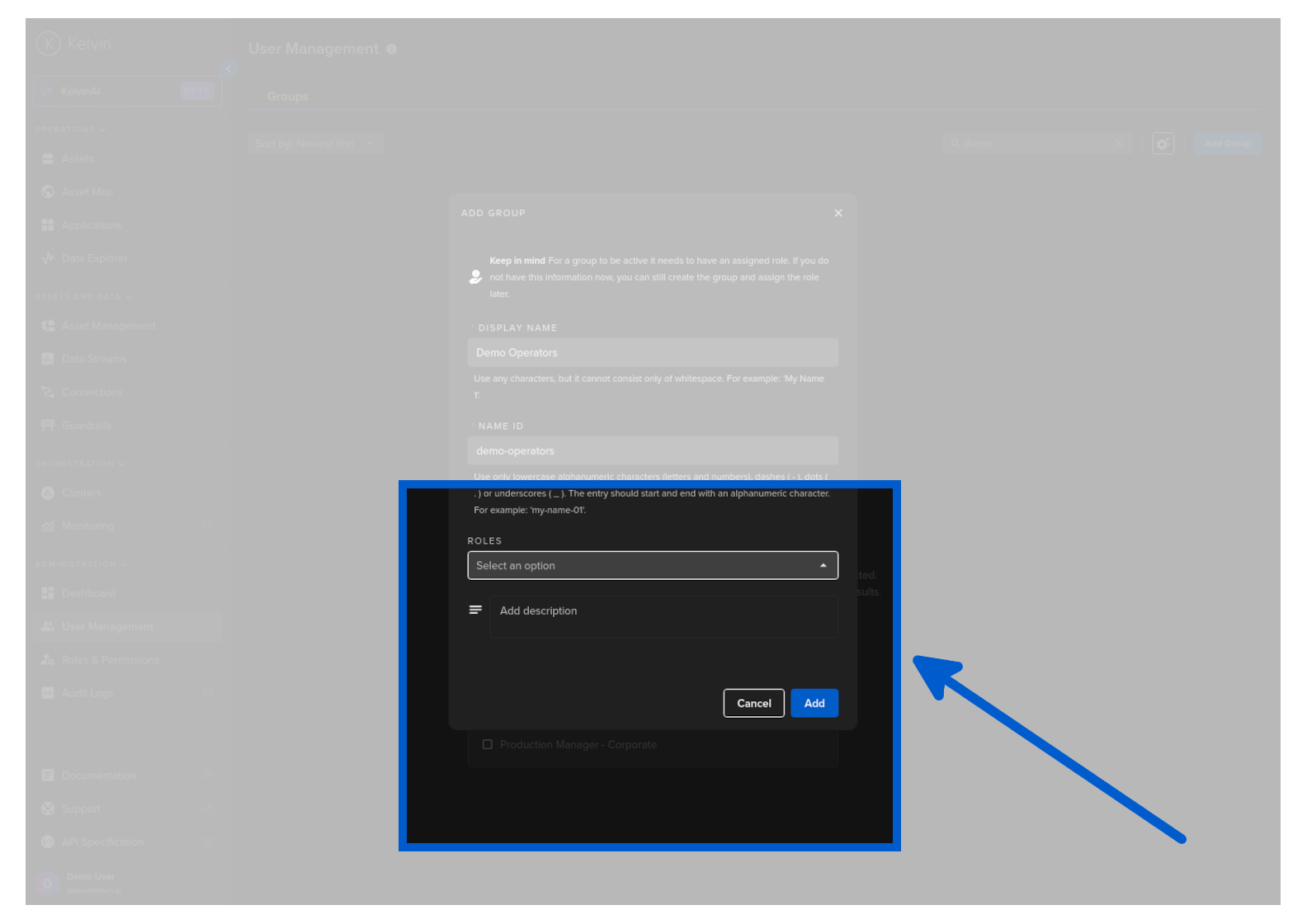1307x924 pixels.
Task: Close the Add Group dialog with X
Action: point(838,213)
